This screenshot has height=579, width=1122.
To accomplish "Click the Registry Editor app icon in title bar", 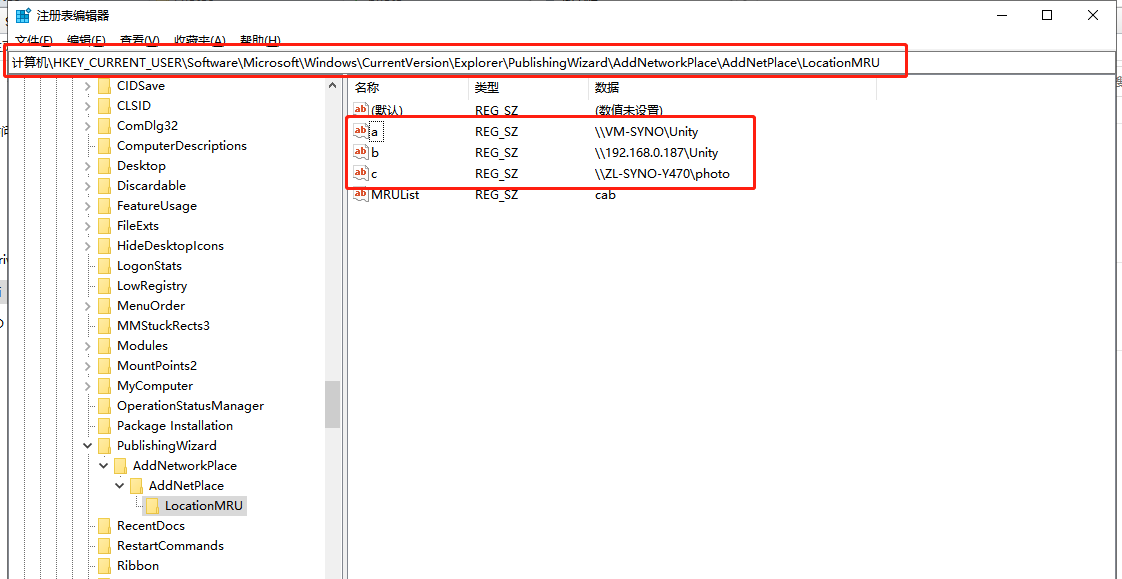I will [x=22, y=15].
